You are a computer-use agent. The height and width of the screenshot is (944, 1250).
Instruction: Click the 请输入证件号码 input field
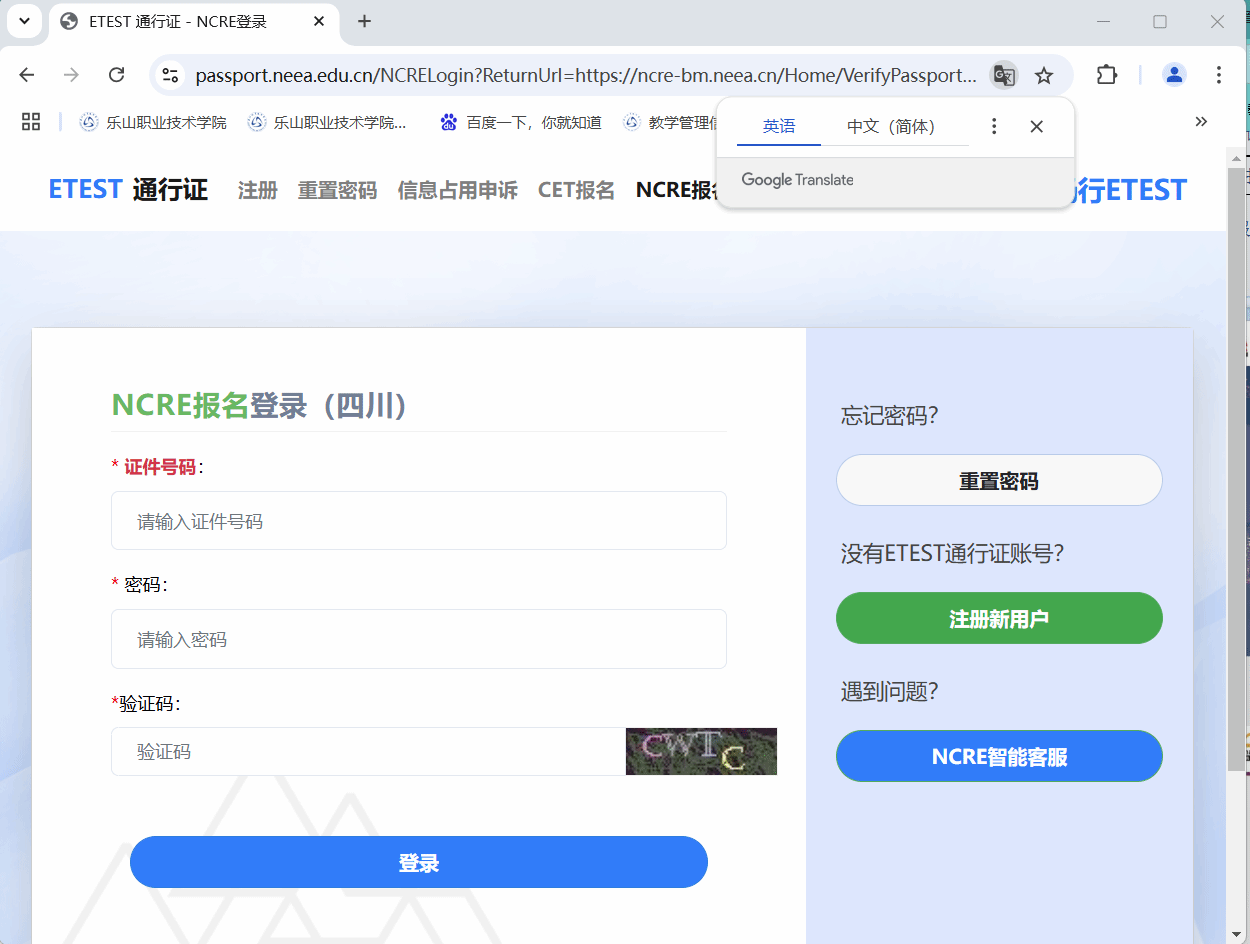pos(418,521)
